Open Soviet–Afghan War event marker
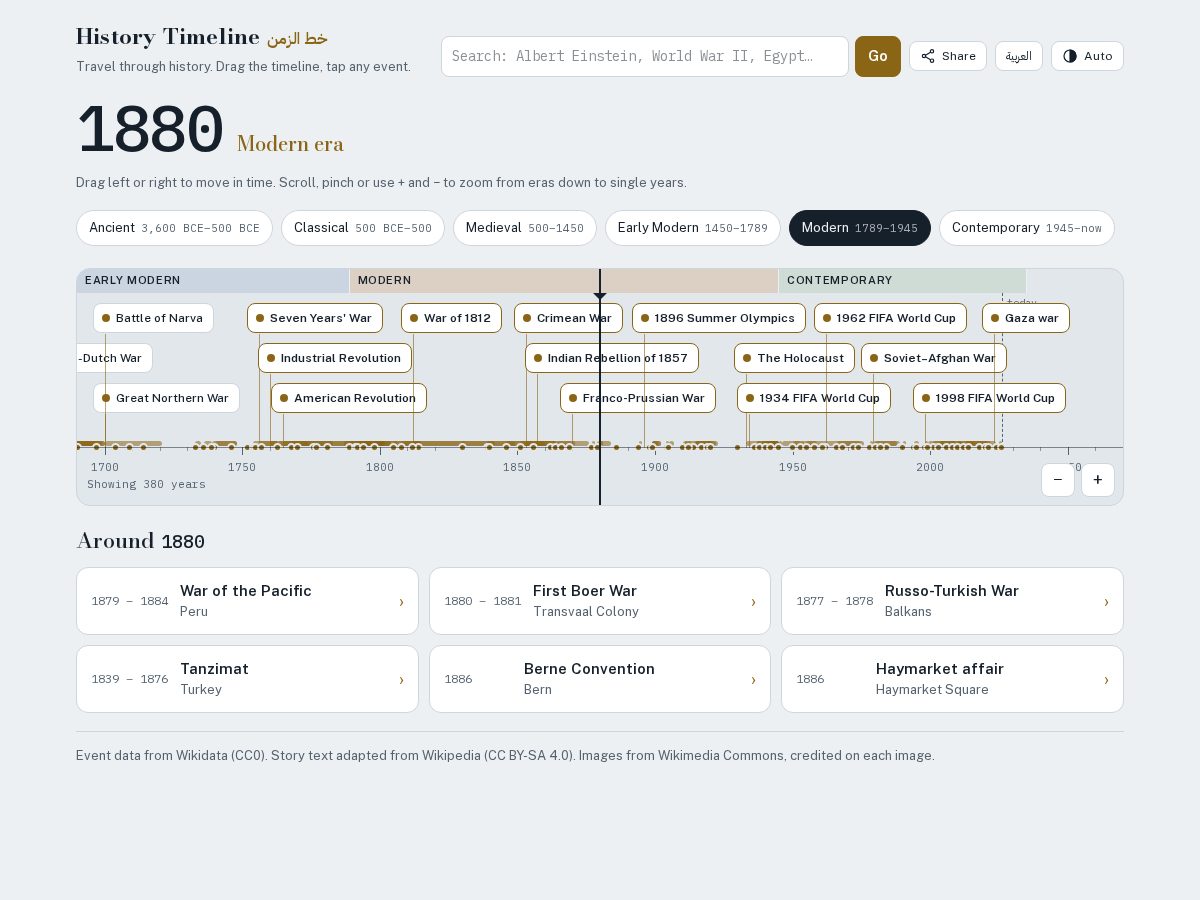 (x=934, y=358)
